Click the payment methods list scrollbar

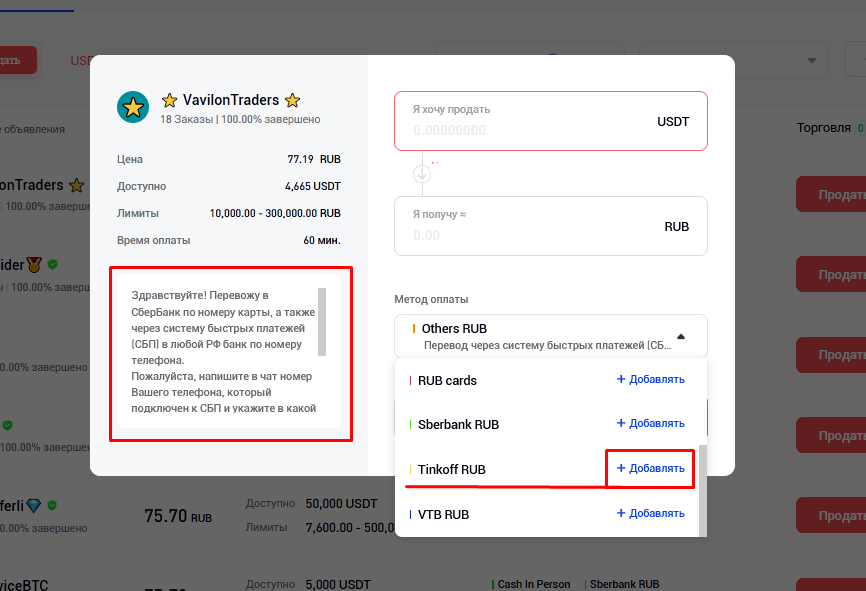(703, 490)
